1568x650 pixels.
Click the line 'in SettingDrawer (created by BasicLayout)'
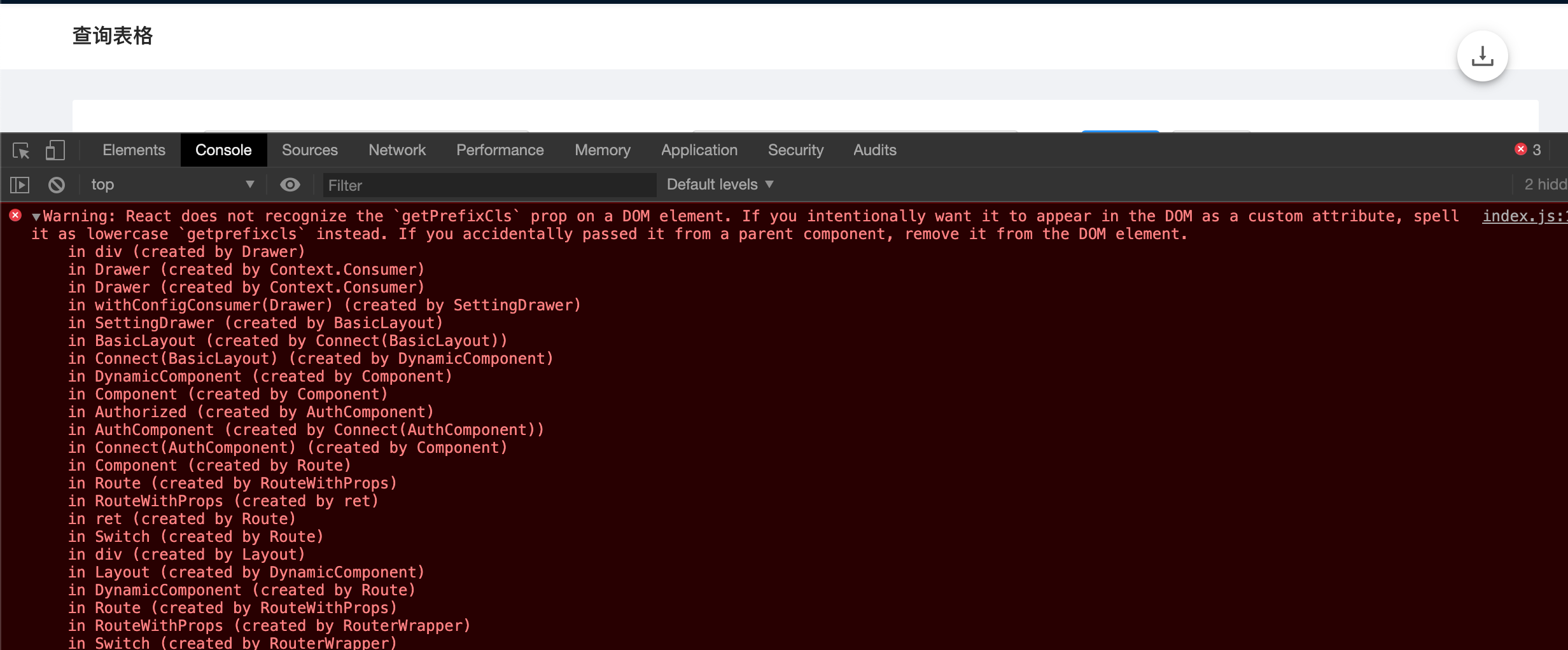click(x=256, y=323)
